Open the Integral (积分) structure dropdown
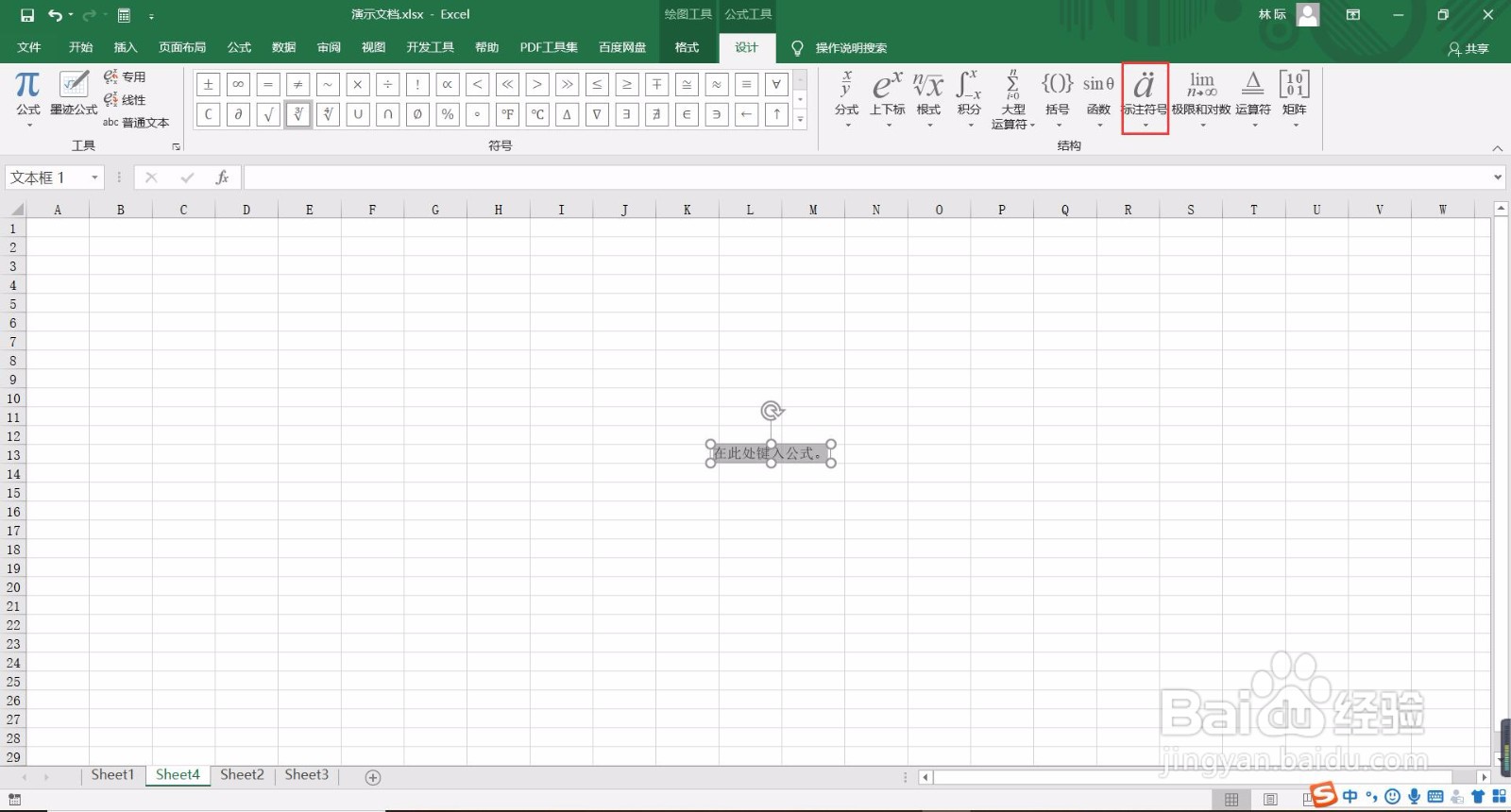This screenshot has width=1511, height=812. pos(969,99)
